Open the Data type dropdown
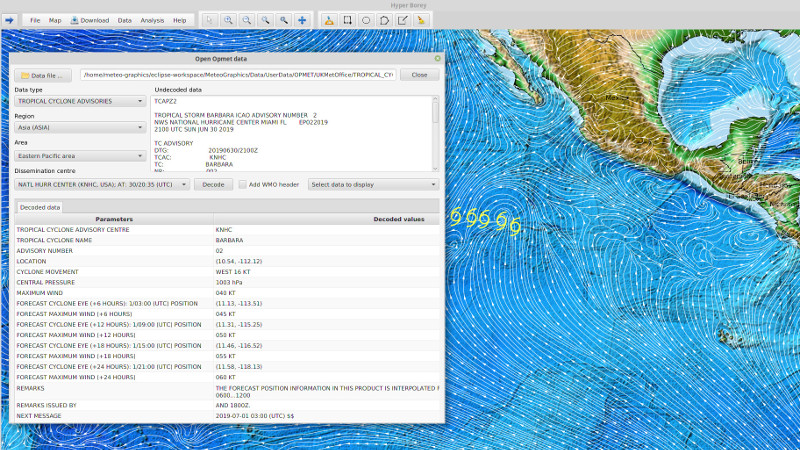 pyautogui.click(x=80, y=101)
